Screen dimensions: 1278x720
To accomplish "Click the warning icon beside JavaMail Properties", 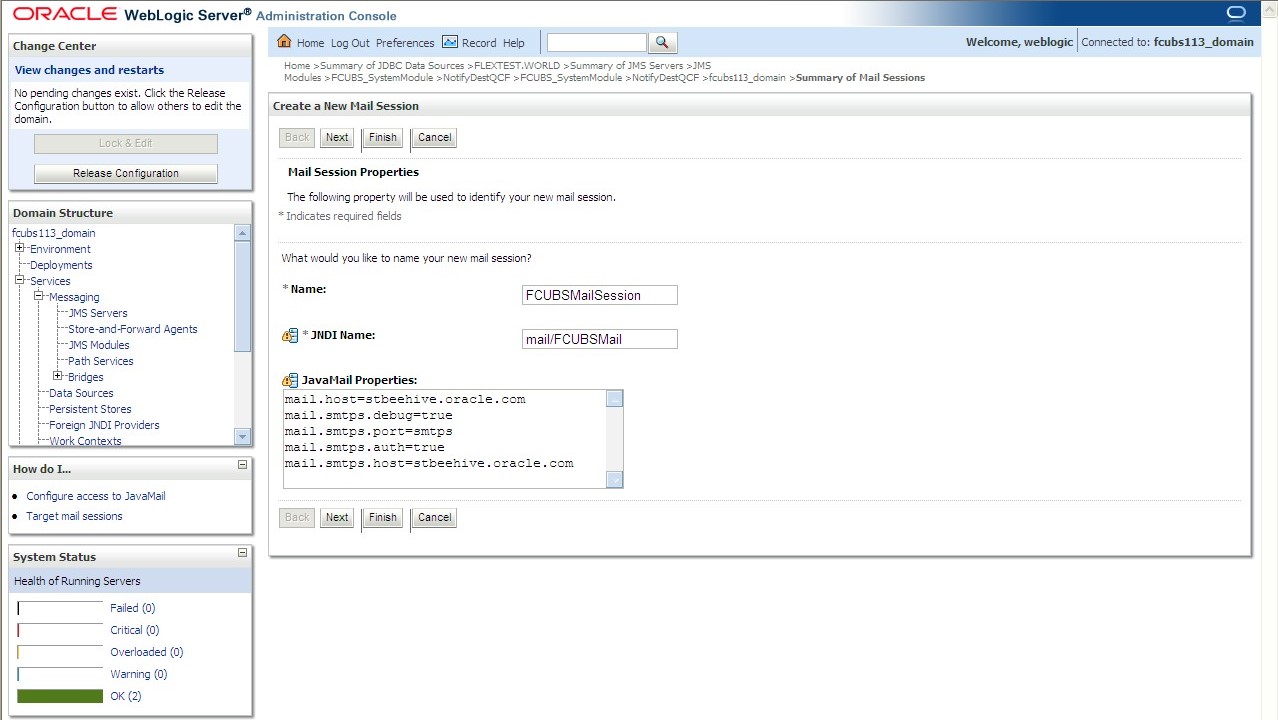I will (290, 381).
